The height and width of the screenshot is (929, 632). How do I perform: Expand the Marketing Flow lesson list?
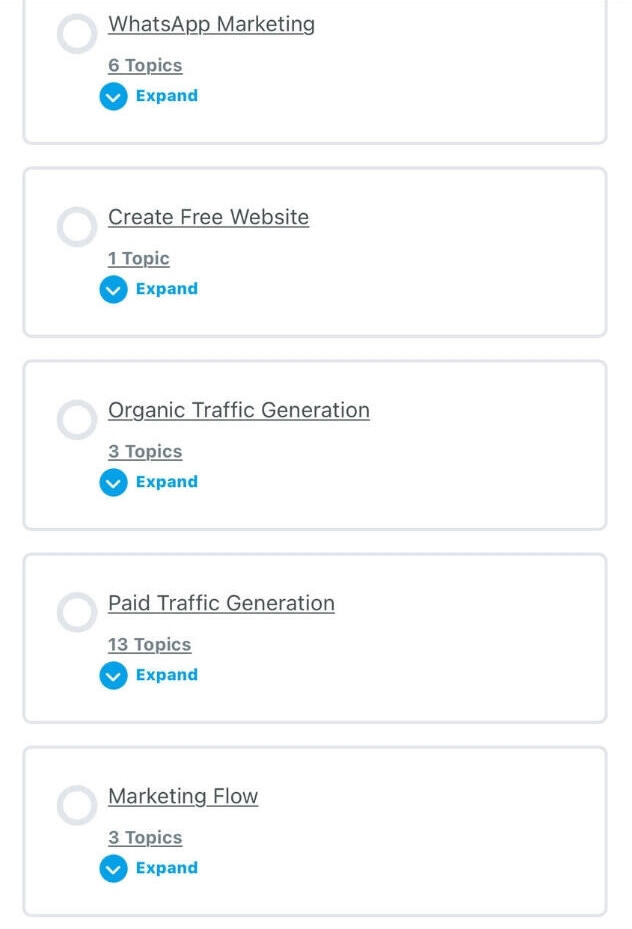click(166, 868)
